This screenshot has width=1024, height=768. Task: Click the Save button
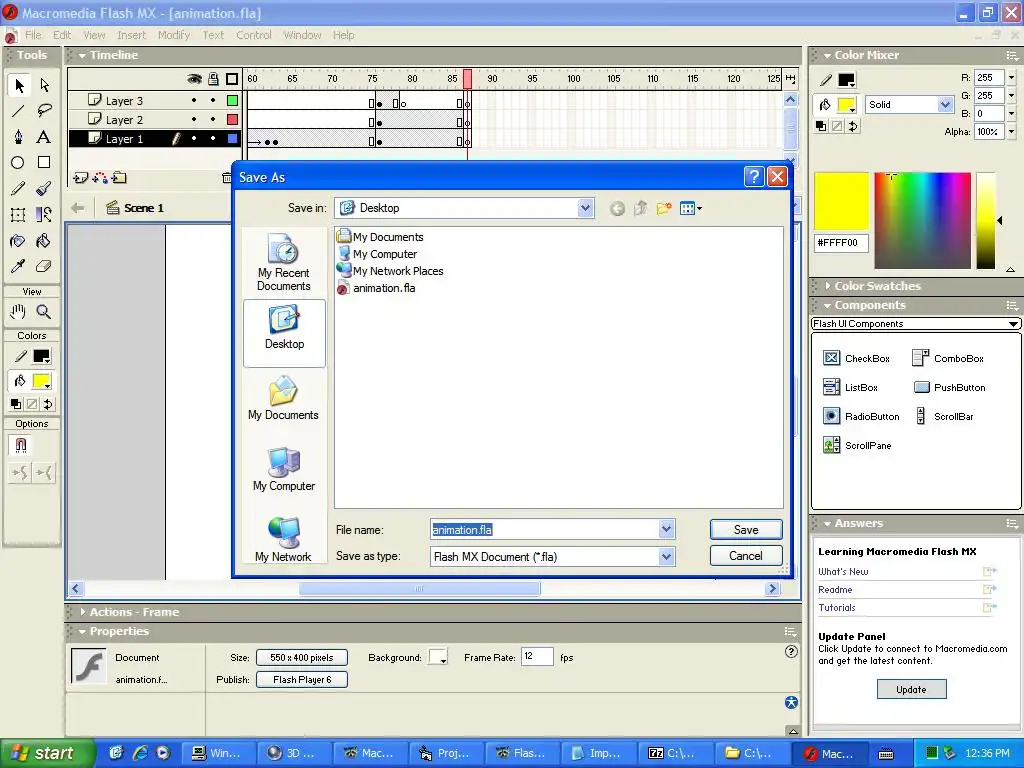tap(746, 530)
